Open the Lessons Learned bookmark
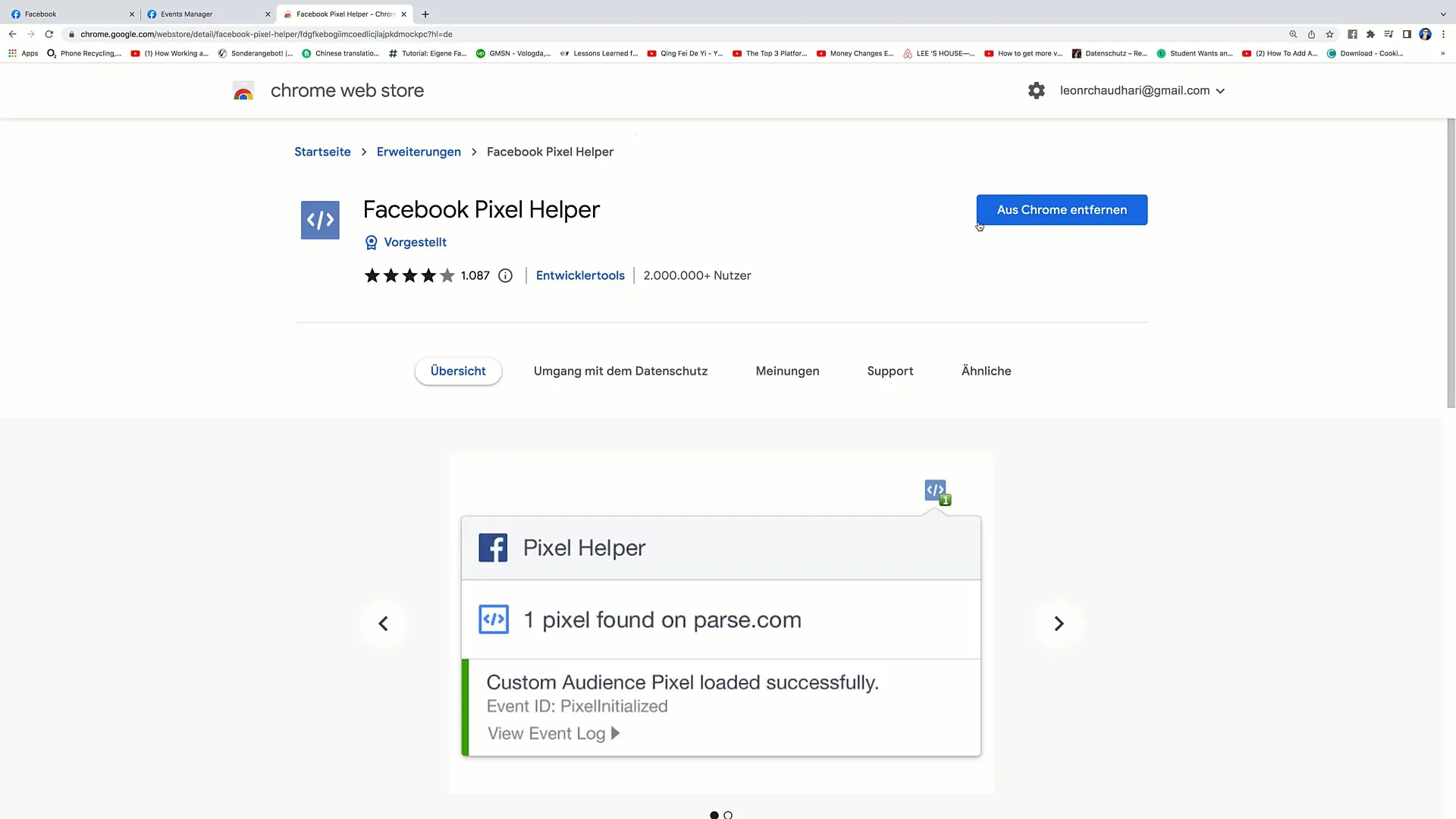This screenshot has width=1456, height=819. tap(599, 54)
